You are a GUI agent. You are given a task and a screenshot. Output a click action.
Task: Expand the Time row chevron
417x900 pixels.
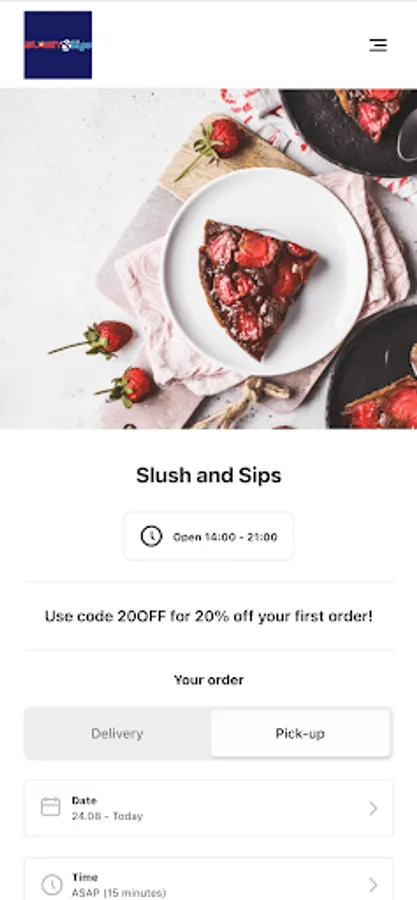[x=373, y=885]
